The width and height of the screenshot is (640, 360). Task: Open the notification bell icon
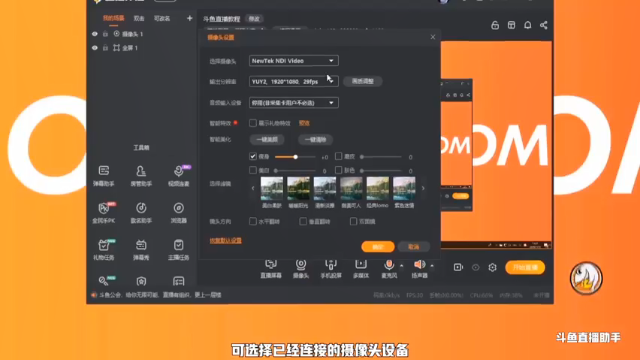(527, 25)
